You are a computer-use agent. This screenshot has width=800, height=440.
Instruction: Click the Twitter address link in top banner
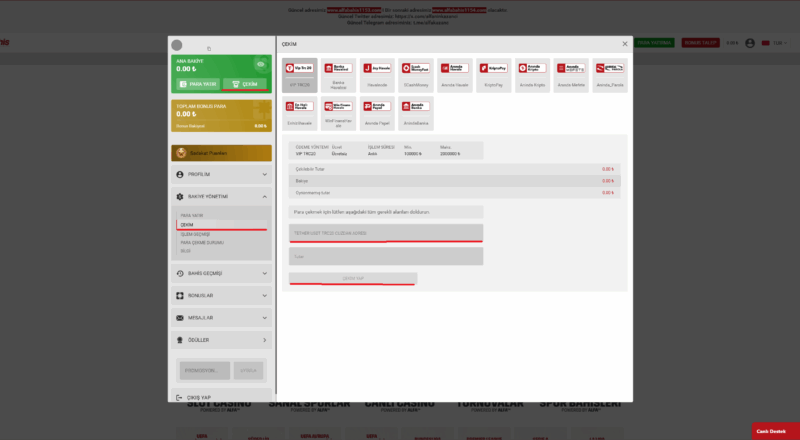point(426,16)
